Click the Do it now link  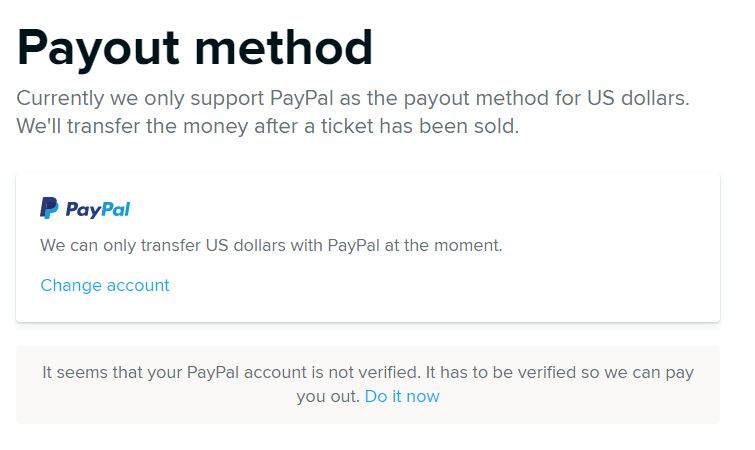pyautogui.click(x=402, y=396)
